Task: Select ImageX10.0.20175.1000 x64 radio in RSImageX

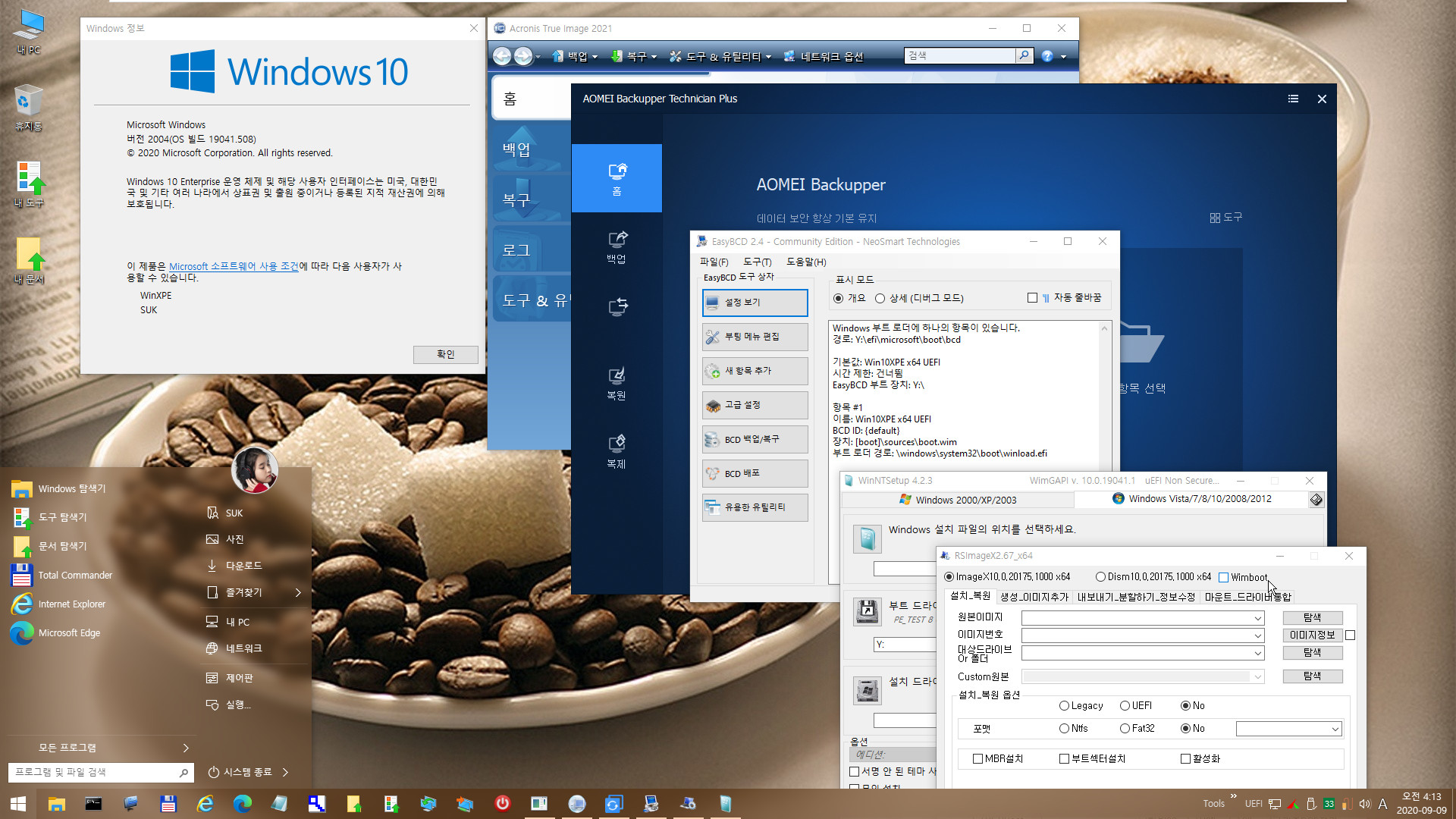Action: pos(1008,577)
